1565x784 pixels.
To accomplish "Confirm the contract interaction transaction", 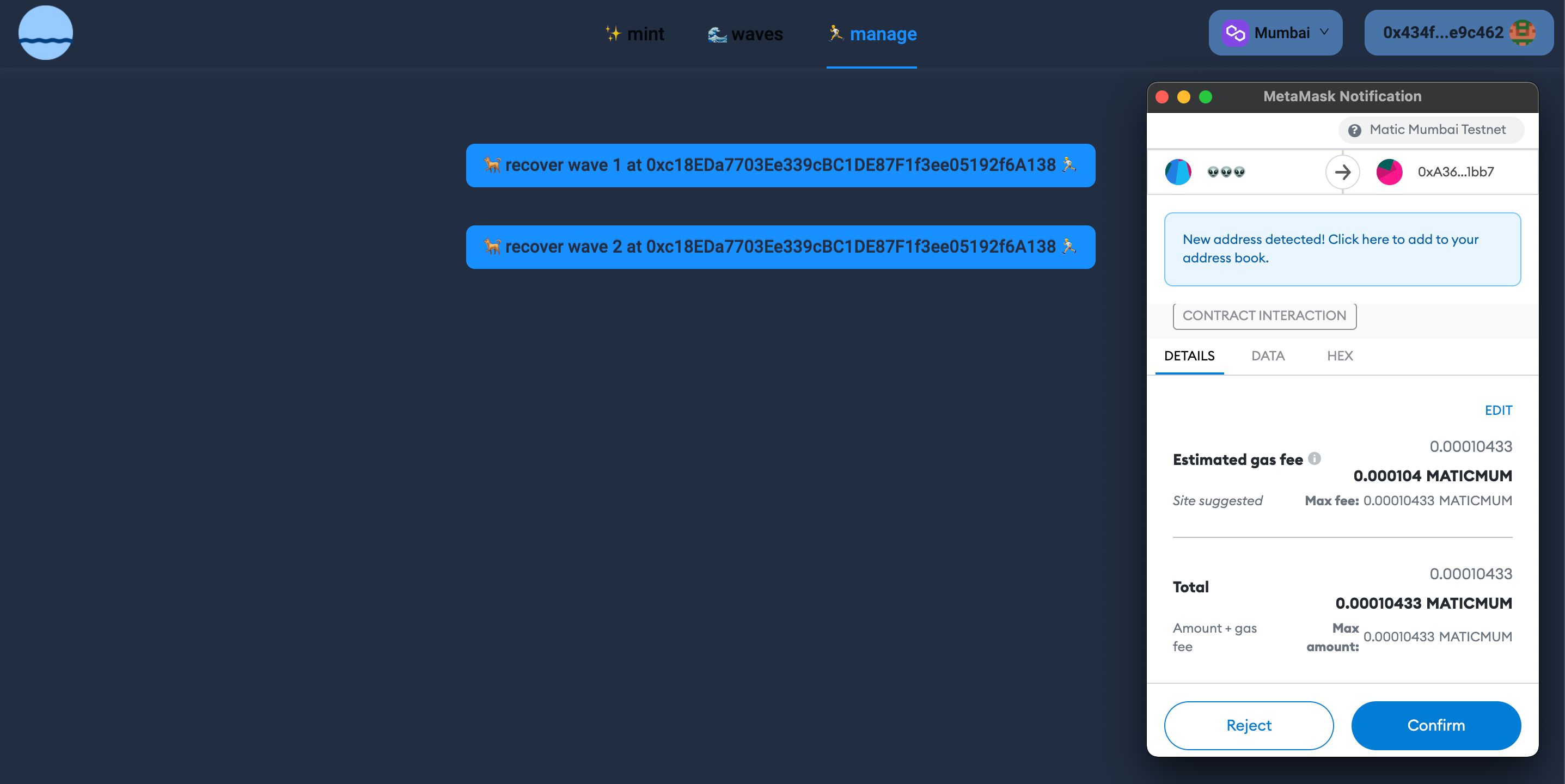I will click(1436, 725).
